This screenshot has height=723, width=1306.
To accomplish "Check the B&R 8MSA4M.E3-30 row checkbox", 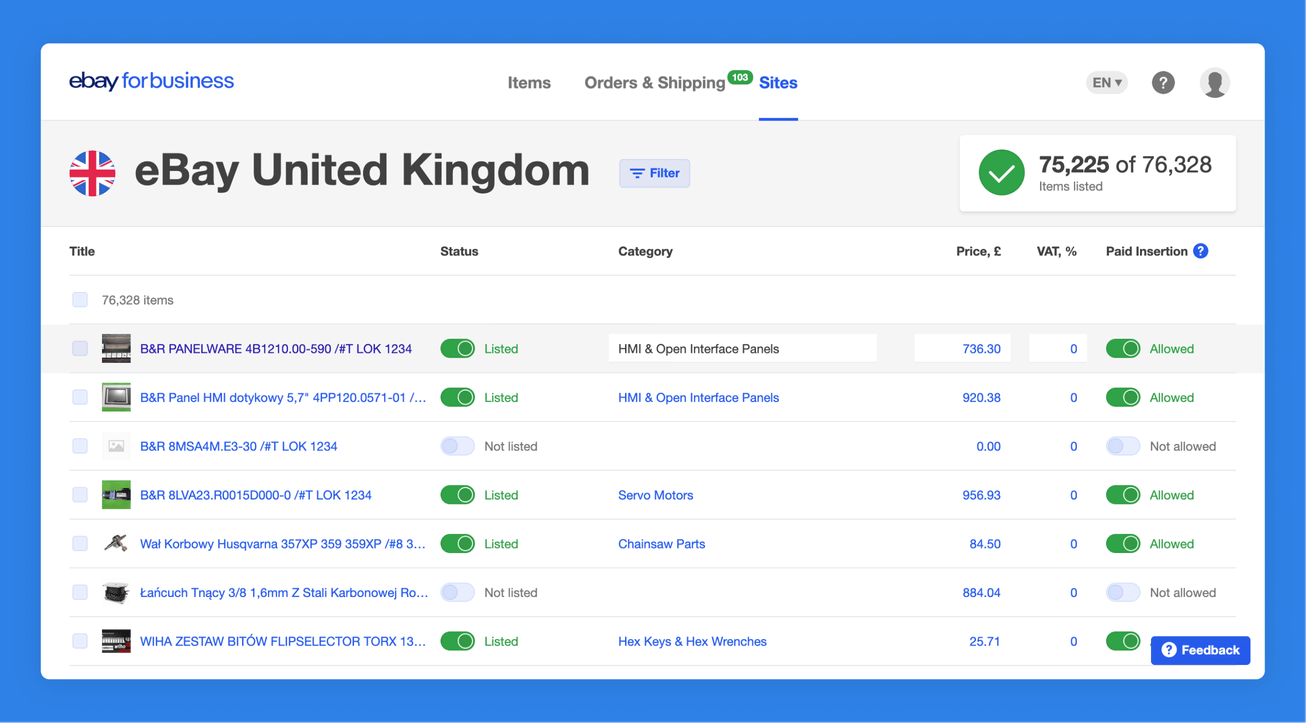I will pos(80,446).
